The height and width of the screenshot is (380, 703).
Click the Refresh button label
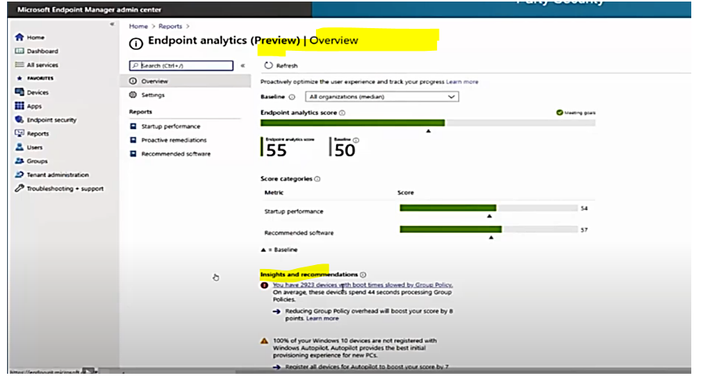pos(287,65)
